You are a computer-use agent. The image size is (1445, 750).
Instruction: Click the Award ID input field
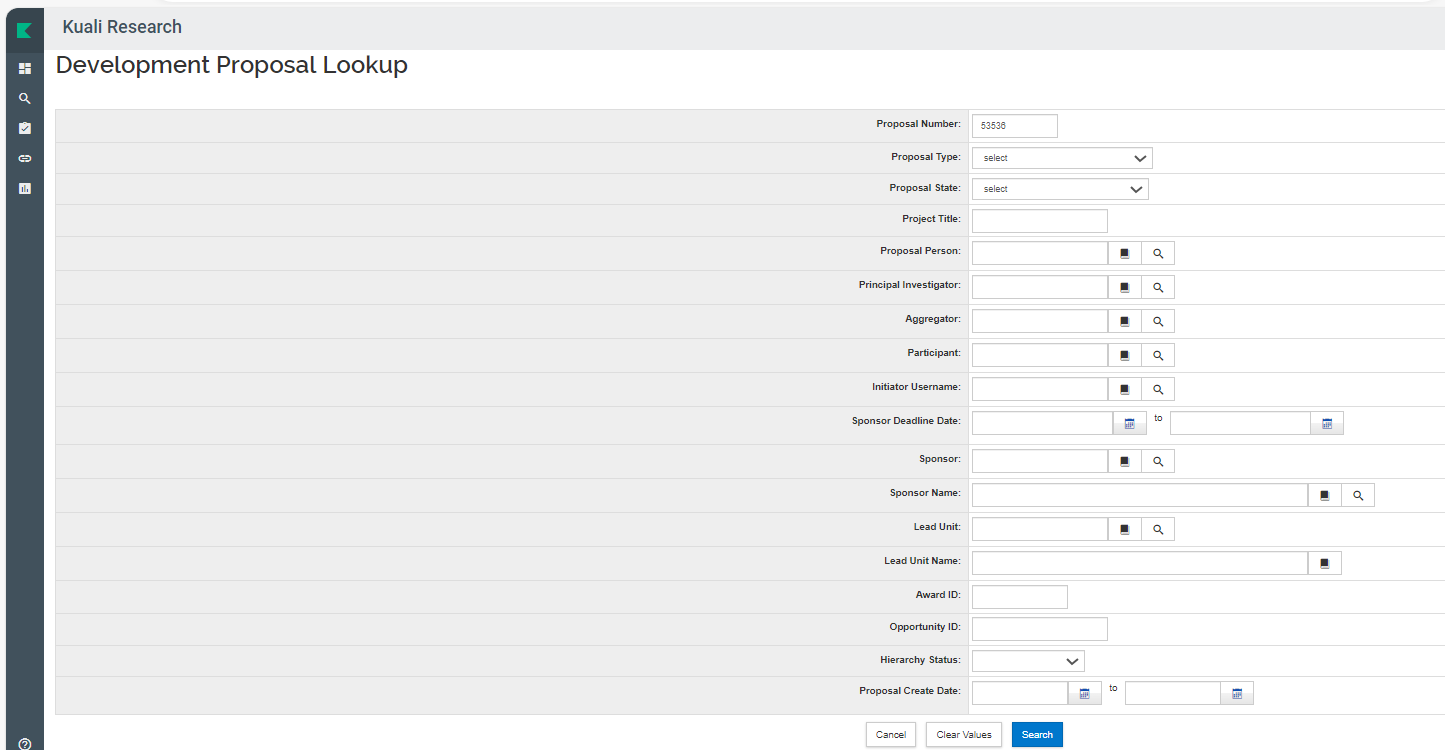click(1020, 597)
